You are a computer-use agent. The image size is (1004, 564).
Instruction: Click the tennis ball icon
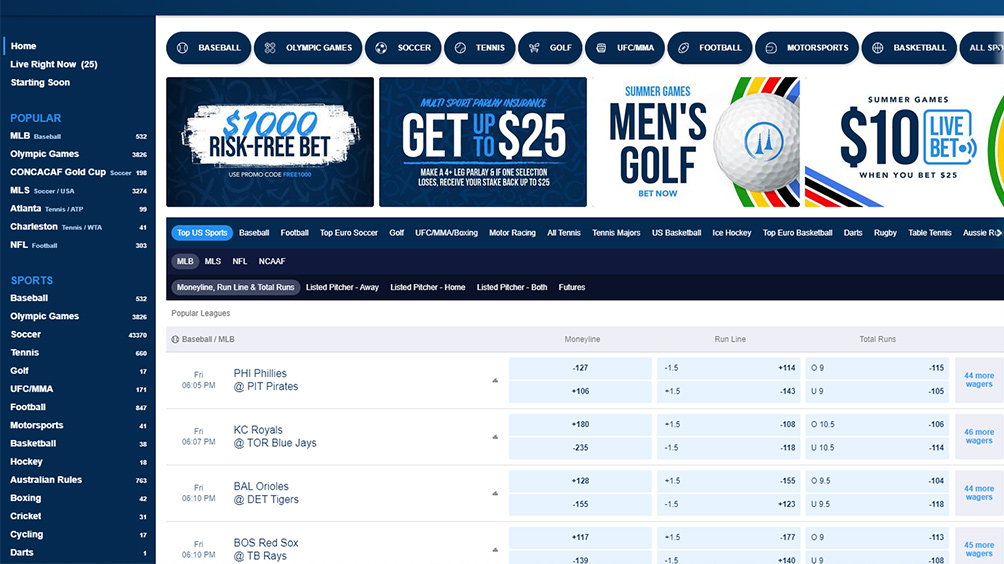click(x=460, y=48)
